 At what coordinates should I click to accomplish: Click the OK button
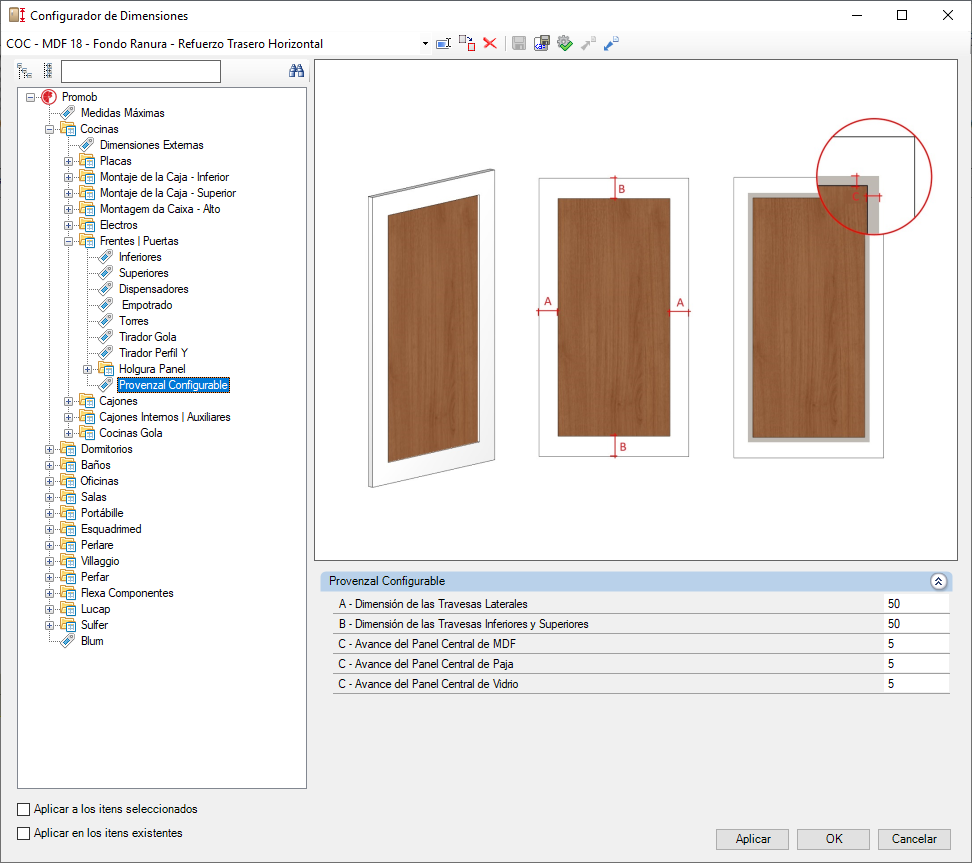[x=833, y=839]
